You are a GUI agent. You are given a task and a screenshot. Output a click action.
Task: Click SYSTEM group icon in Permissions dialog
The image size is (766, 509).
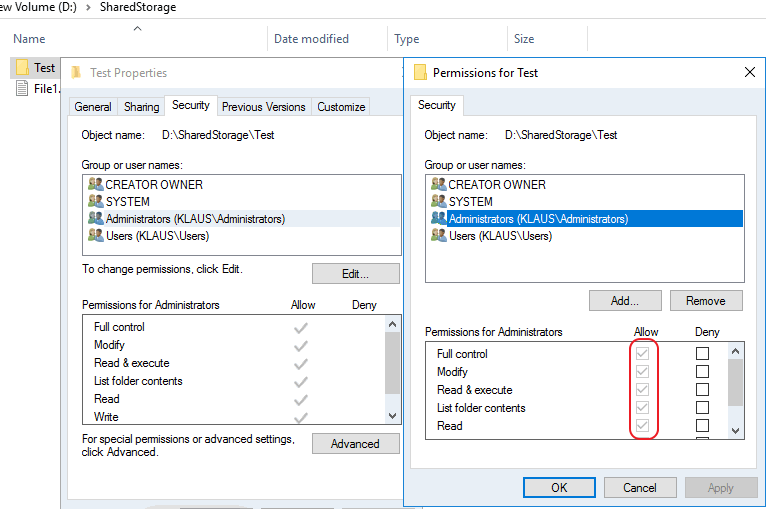pos(438,202)
